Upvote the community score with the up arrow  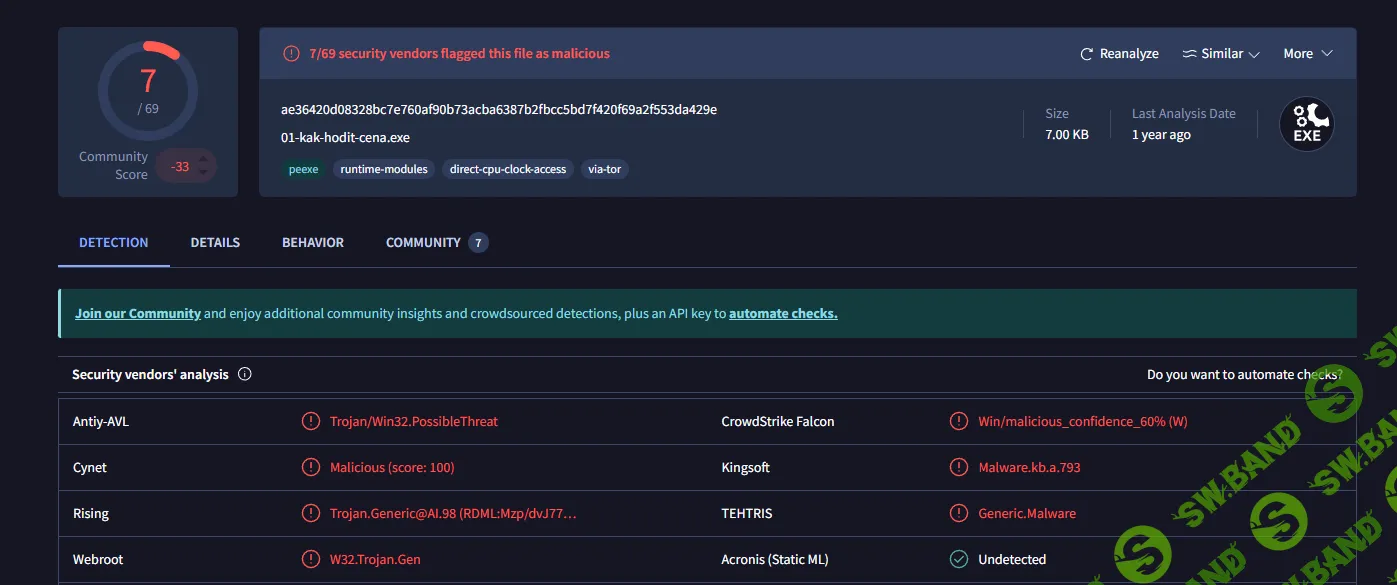coord(204,159)
